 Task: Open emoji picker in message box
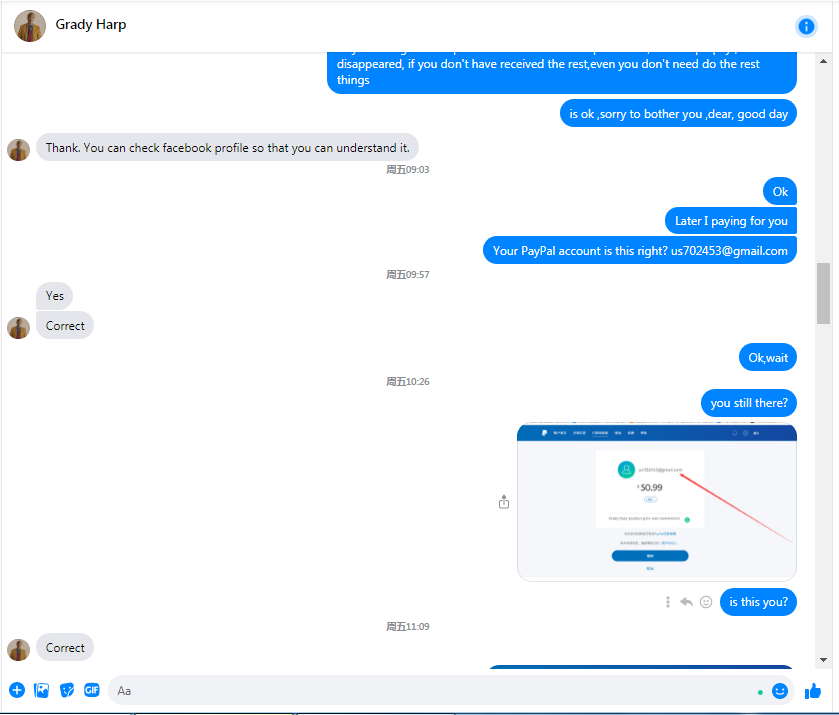(x=779, y=691)
